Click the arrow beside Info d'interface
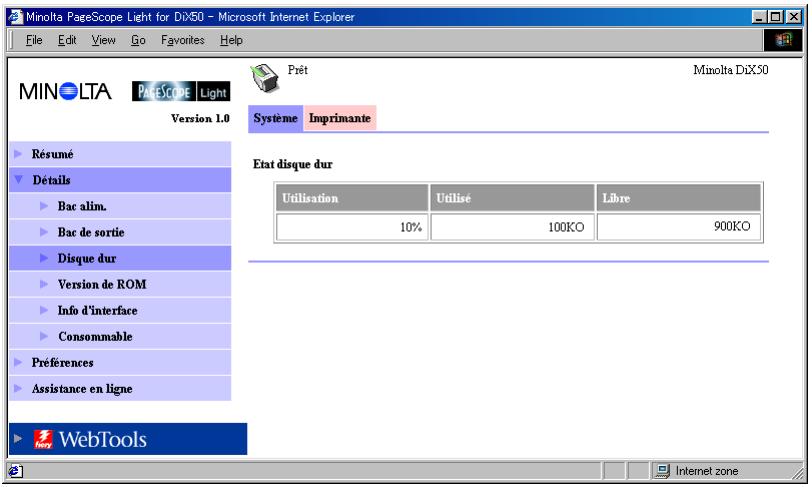This screenshot has width=812, height=487. point(44,310)
